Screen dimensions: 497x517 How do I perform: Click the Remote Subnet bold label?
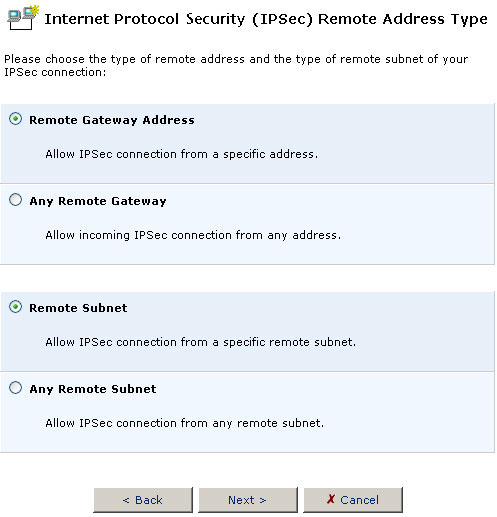click(78, 308)
